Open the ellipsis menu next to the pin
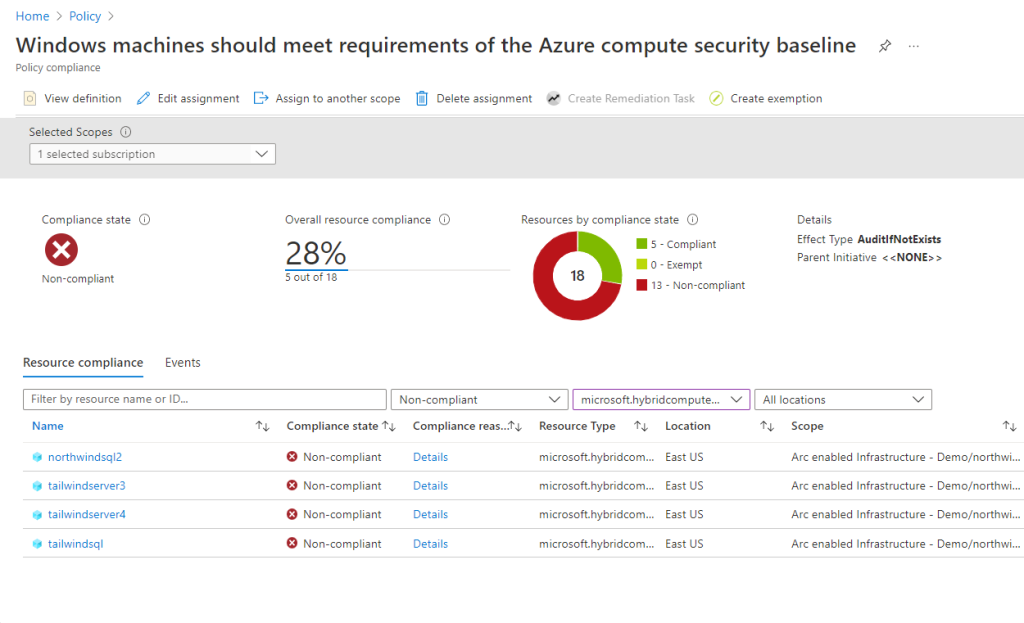1024x623 pixels. [912, 45]
